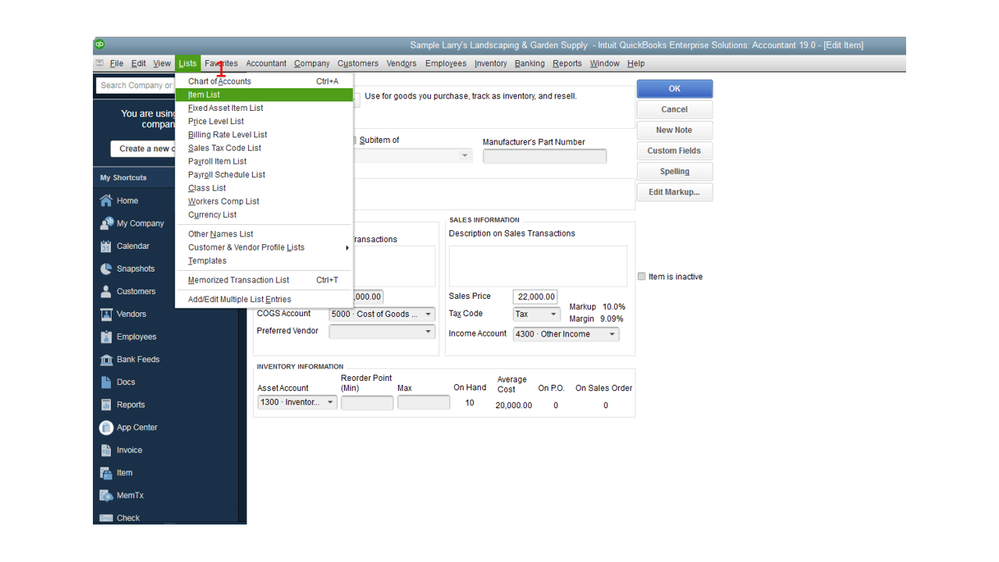Screen dimensions: 999x562
Task: Select the Workers Comp List entry
Action: click(263, 201)
